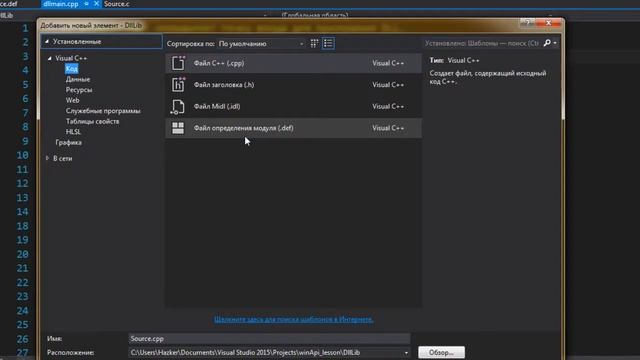Collapse the Visual C++ tree node
The height and width of the screenshot is (360, 640).
[49, 58]
